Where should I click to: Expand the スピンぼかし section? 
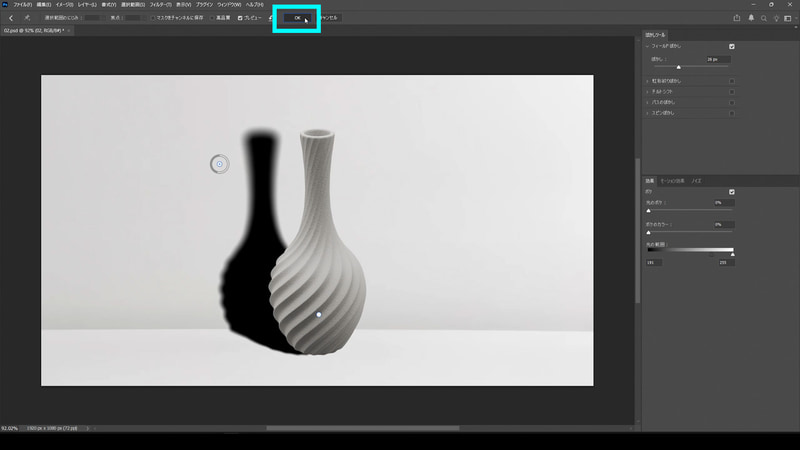click(647, 113)
